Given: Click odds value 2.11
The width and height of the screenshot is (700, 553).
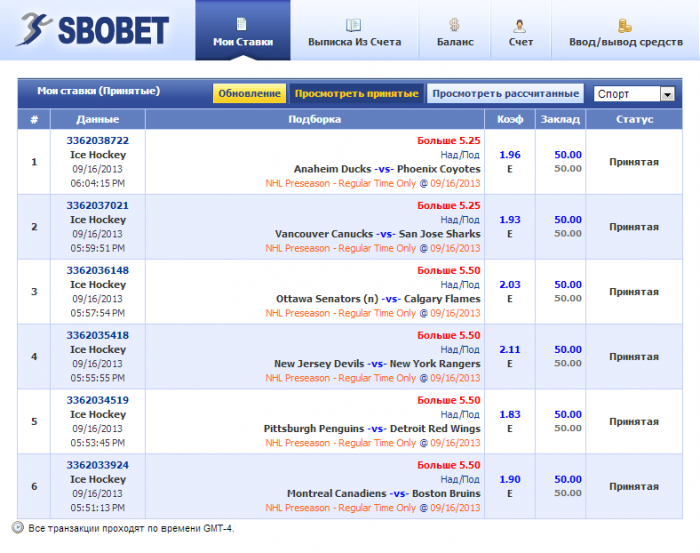Looking at the screenshot, I should point(510,349).
